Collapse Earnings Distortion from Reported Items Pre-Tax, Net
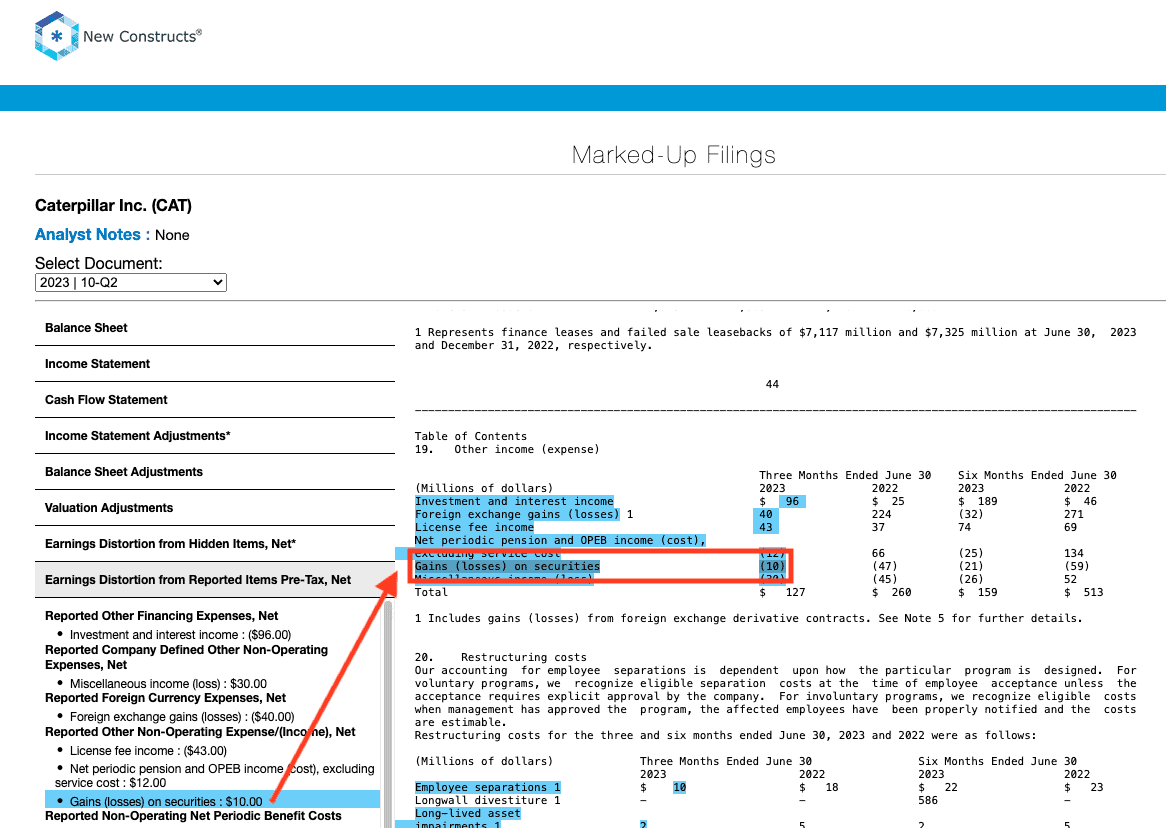The image size is (1166, 828). tap(215, 580)
